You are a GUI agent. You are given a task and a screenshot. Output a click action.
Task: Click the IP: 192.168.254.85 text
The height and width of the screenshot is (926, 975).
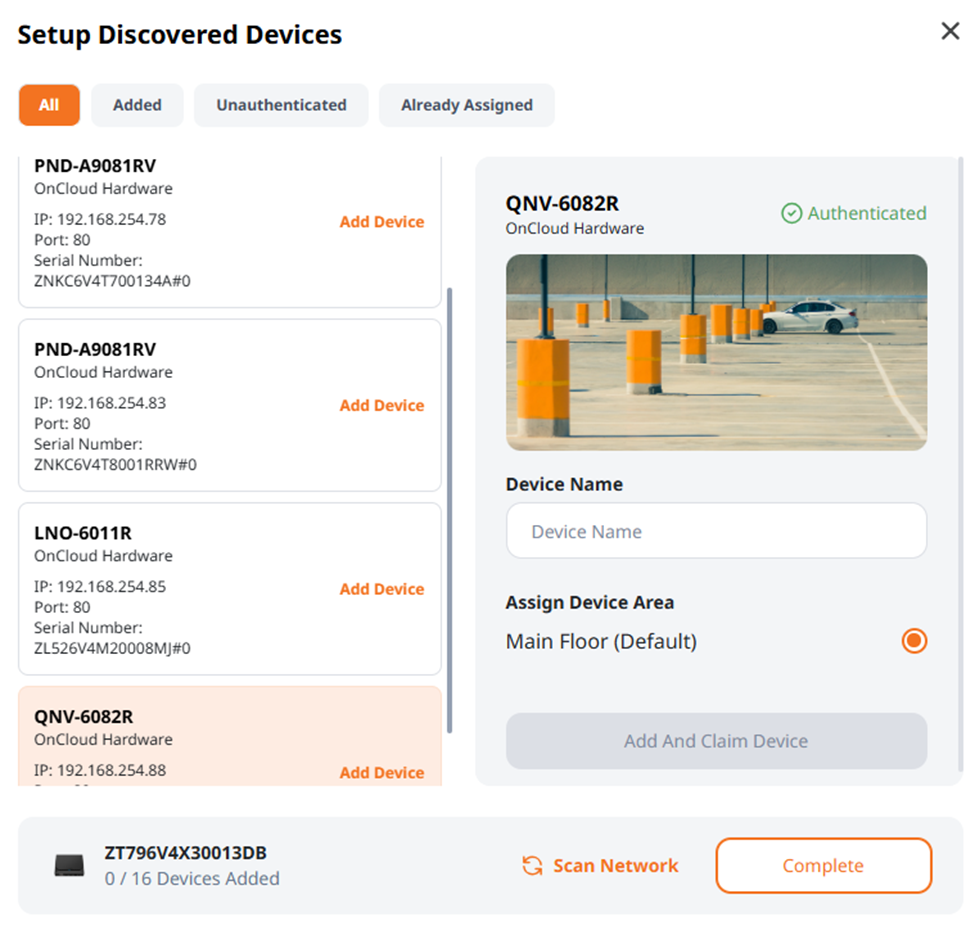click(x=99, y=586)
